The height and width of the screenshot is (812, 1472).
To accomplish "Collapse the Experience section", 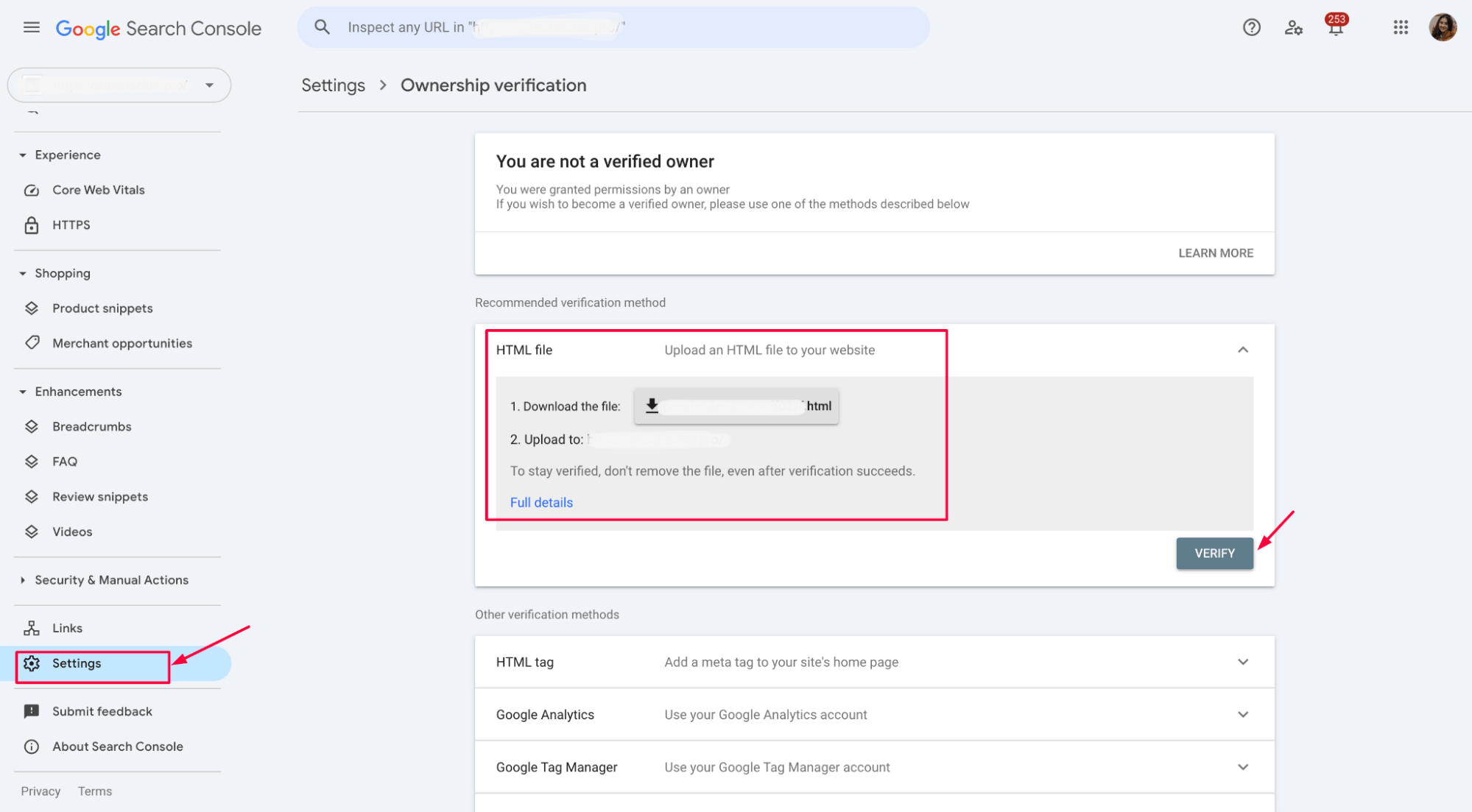I will click(x=22, y=155).
